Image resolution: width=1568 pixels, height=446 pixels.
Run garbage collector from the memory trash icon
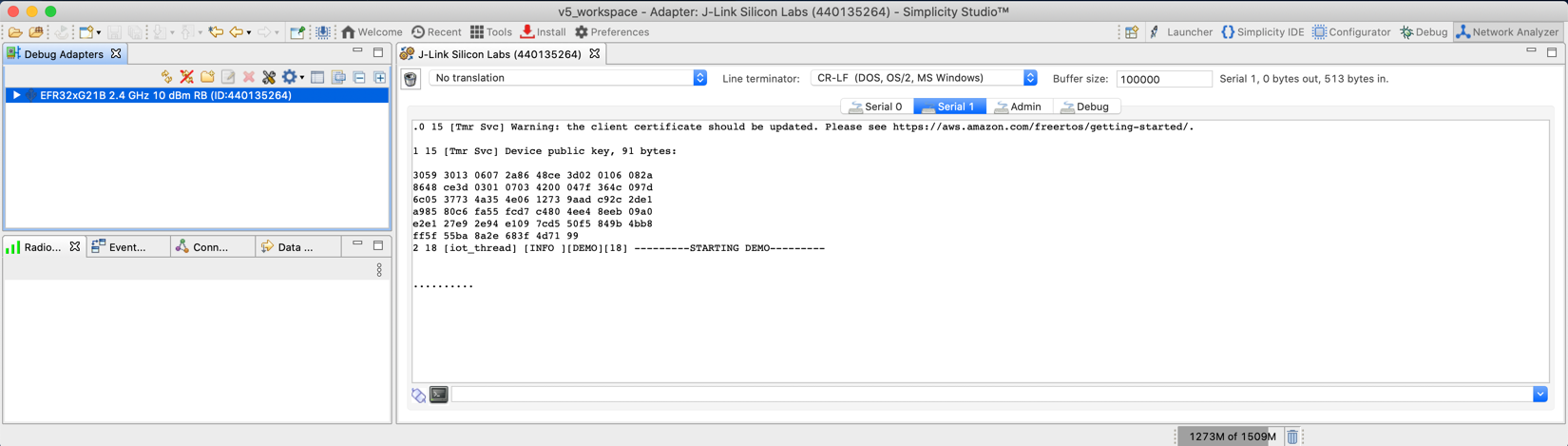(1292, 436)
